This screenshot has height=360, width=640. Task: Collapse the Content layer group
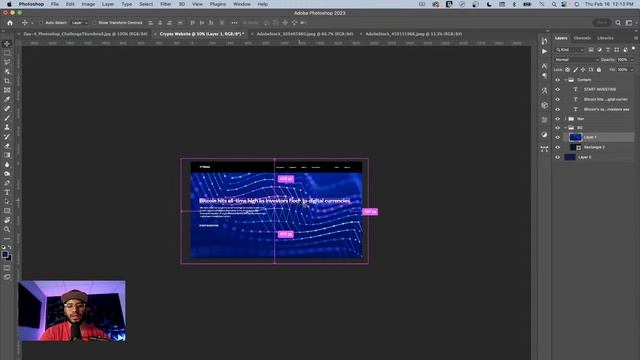[x=565, y=80]
